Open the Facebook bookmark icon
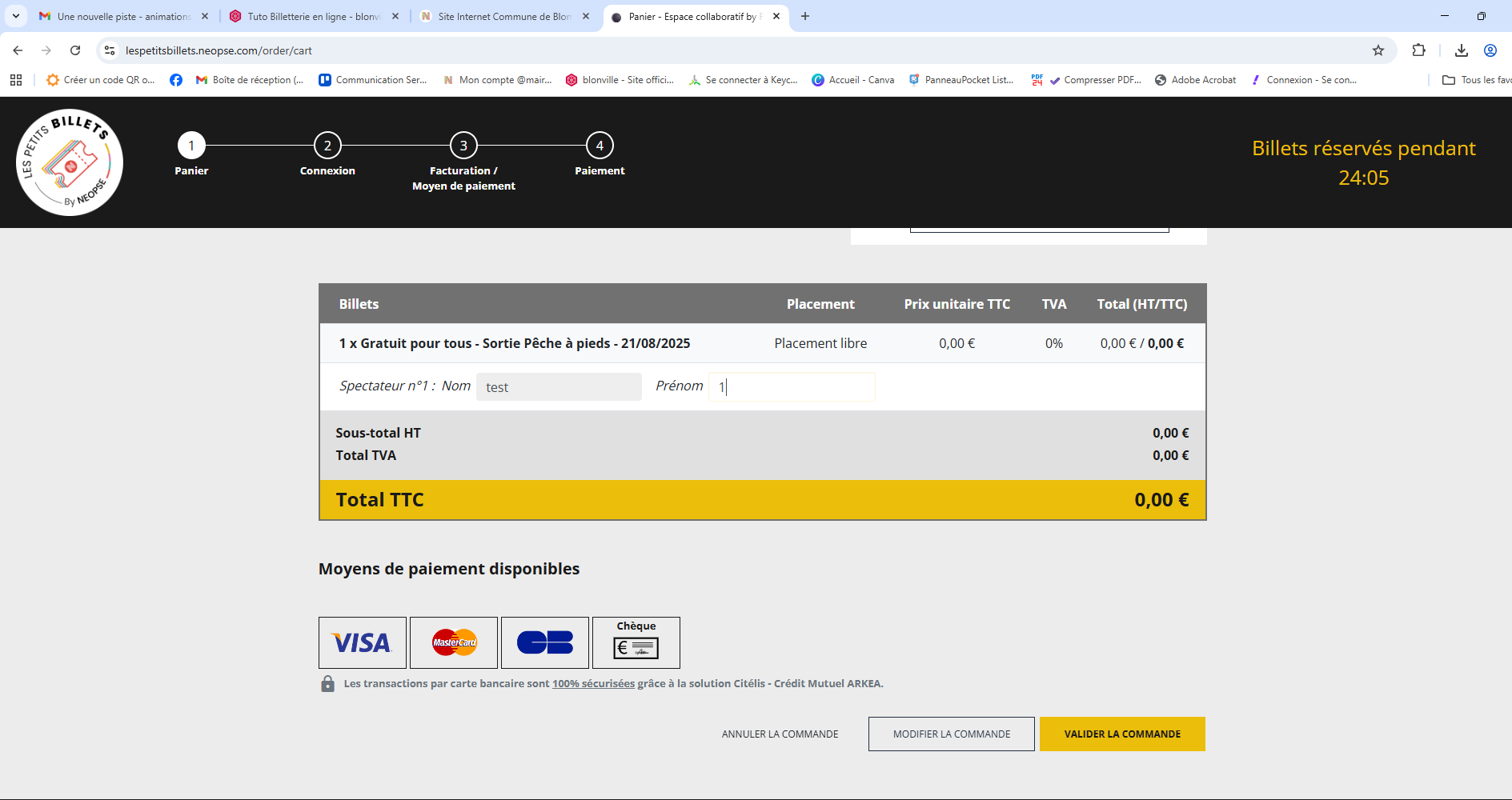 point(176,80)
